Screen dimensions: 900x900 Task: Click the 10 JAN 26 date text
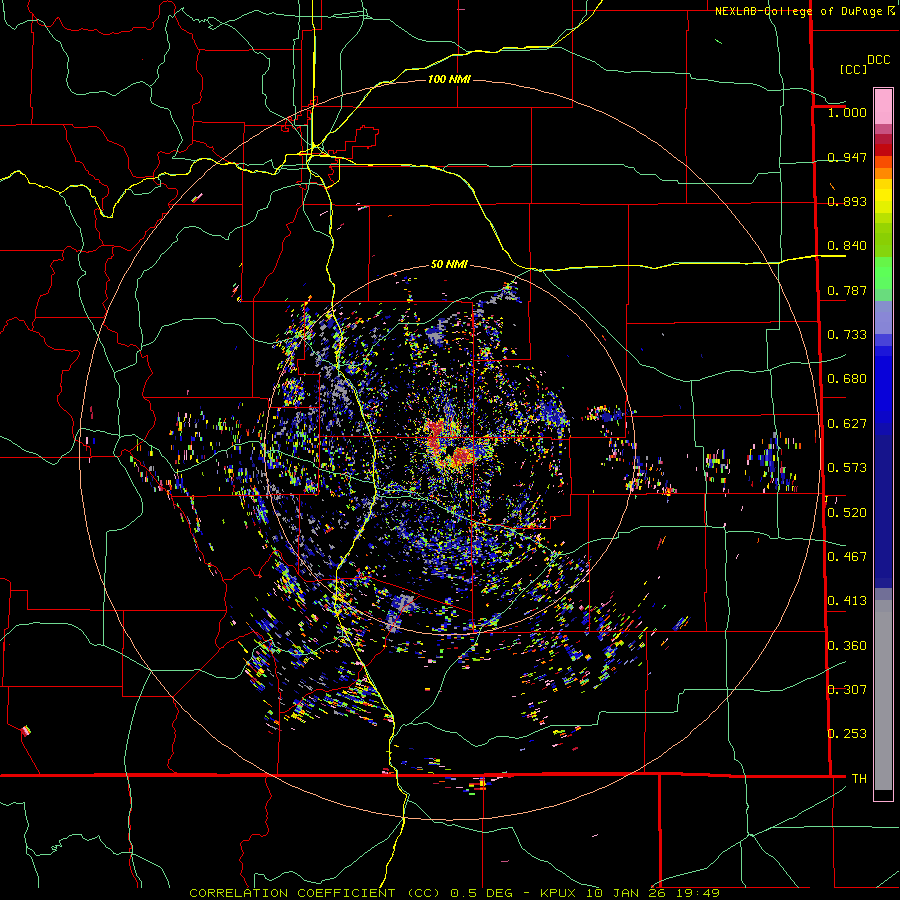point(626,893)
